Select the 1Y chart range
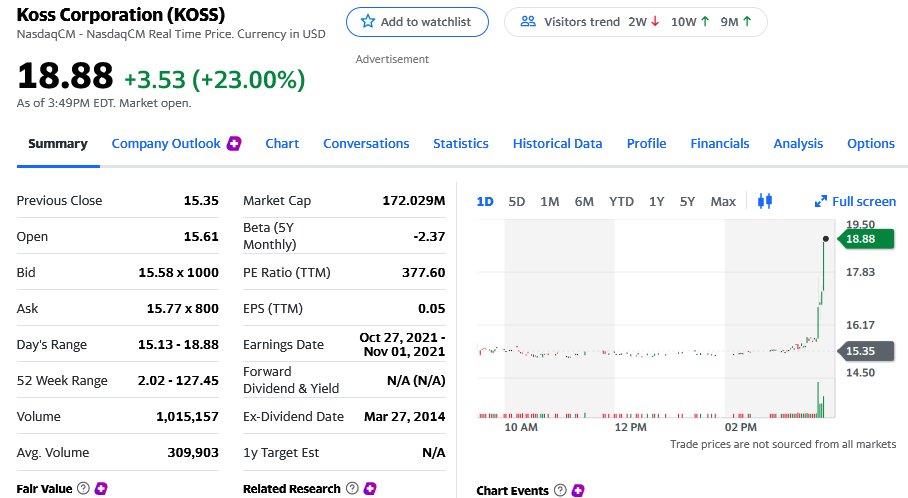 [x=656, y=202]
